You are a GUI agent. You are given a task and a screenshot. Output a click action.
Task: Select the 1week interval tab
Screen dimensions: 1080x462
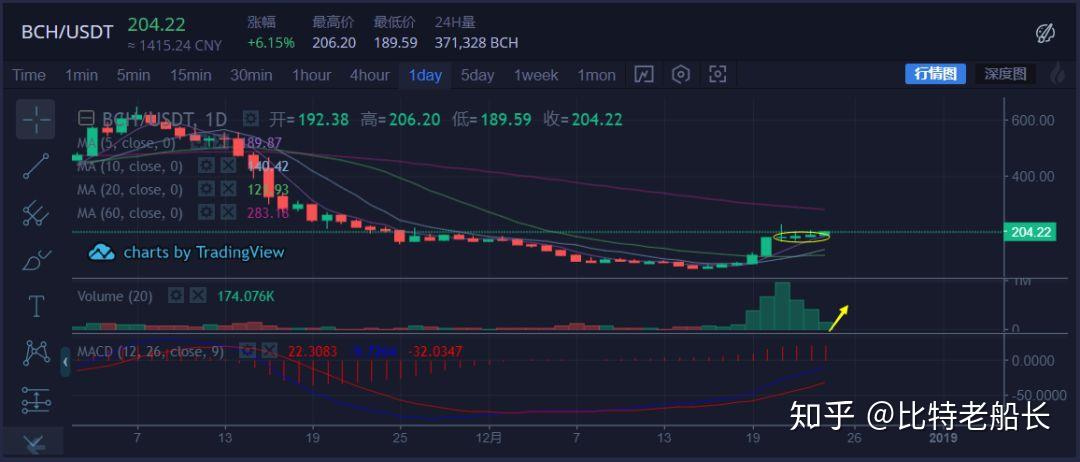tap(535, 75)
